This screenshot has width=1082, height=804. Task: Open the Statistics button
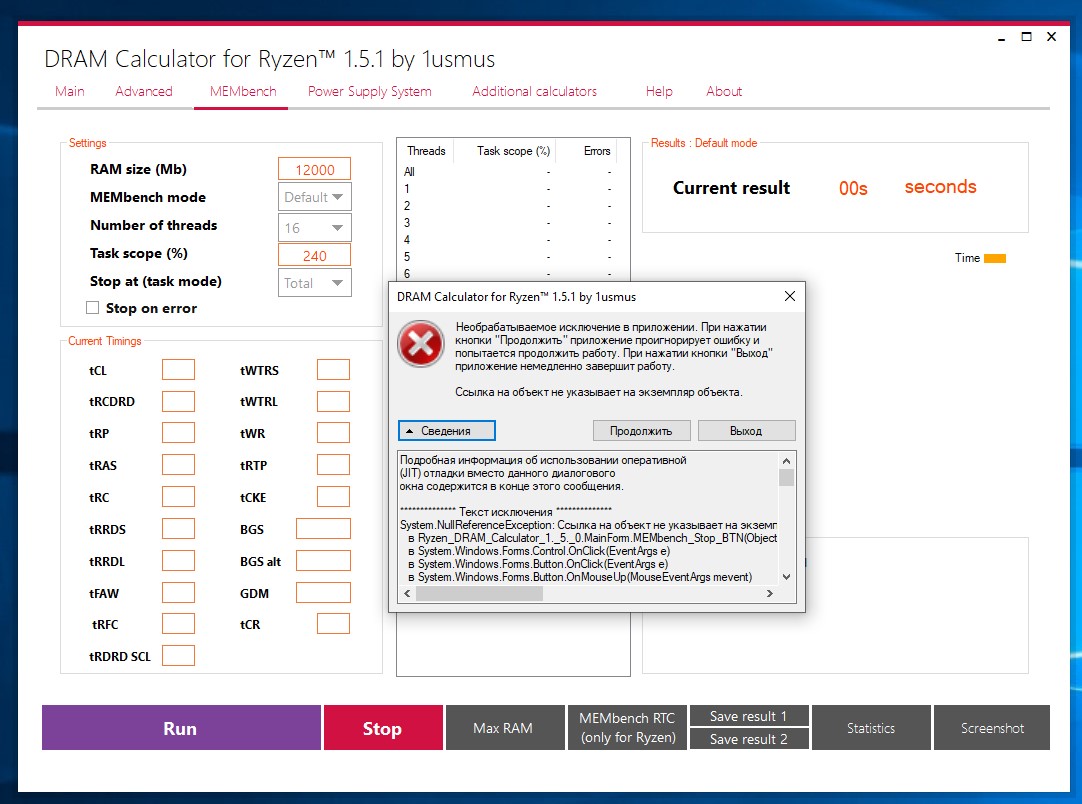871,727
